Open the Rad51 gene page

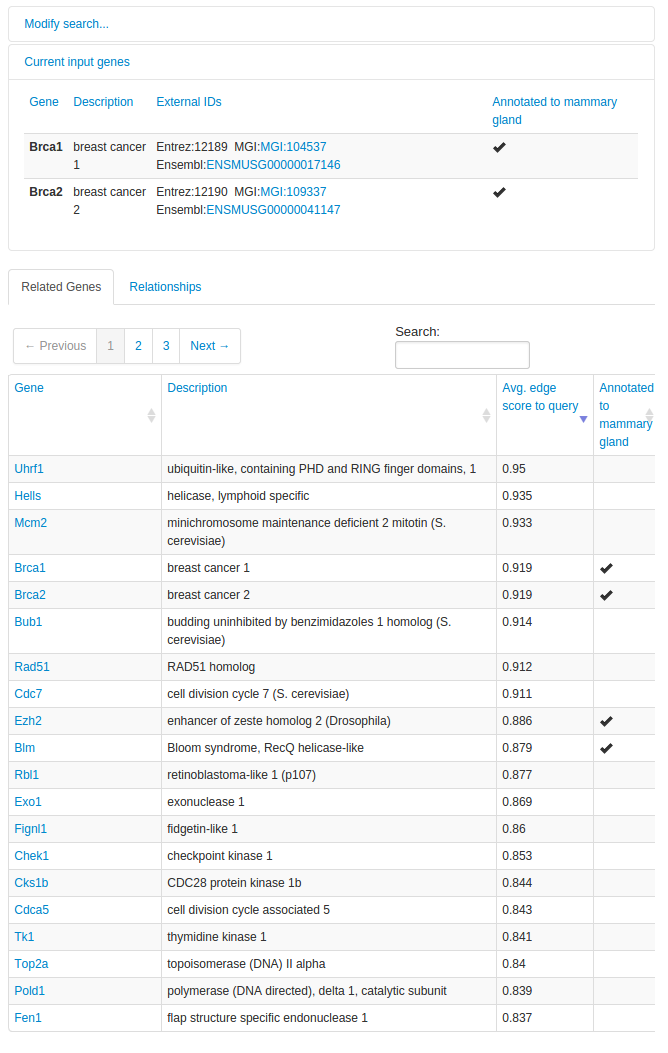click(30, 667)
